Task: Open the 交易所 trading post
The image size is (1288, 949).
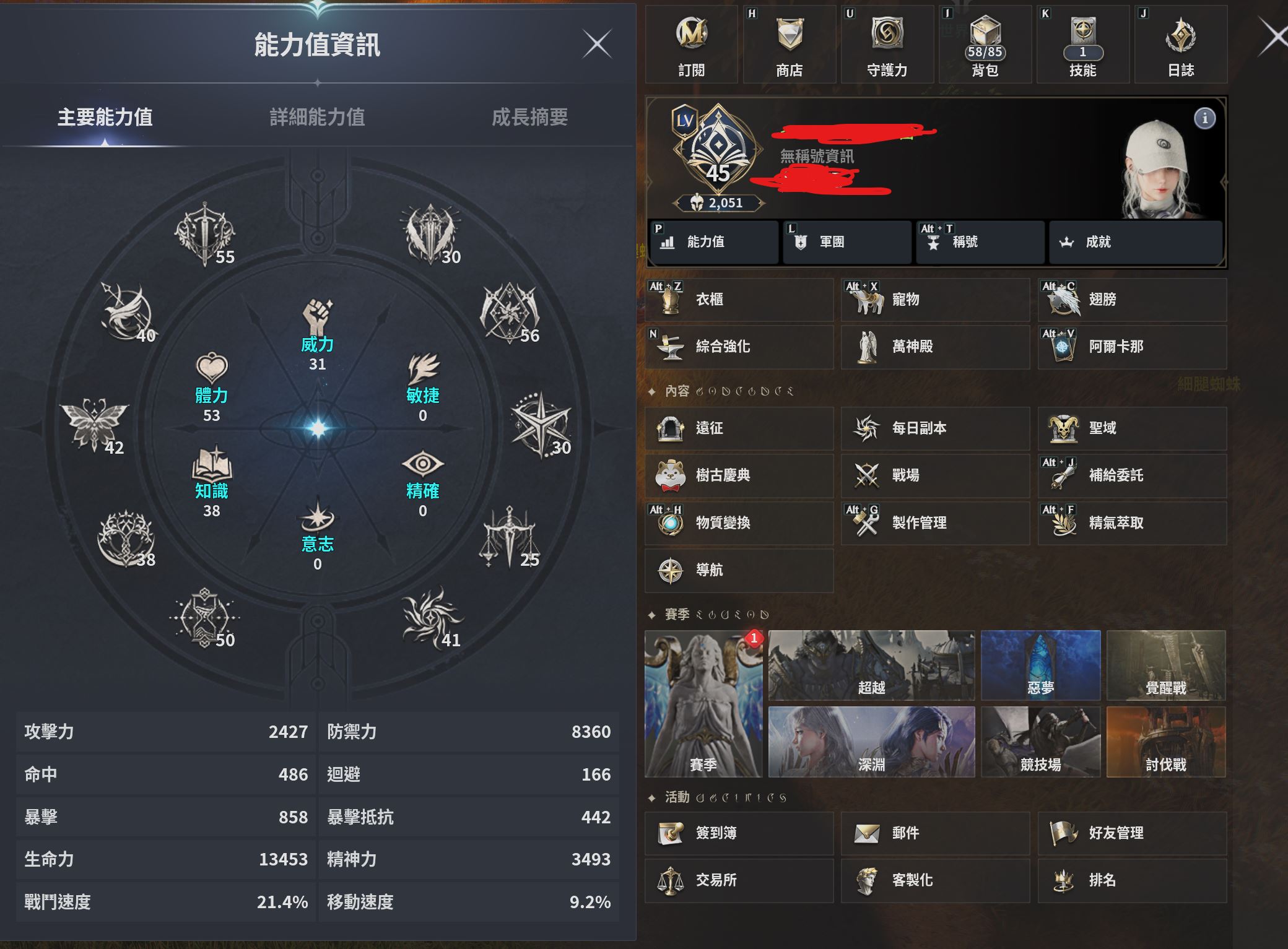Action: click(x=739, y=880)
